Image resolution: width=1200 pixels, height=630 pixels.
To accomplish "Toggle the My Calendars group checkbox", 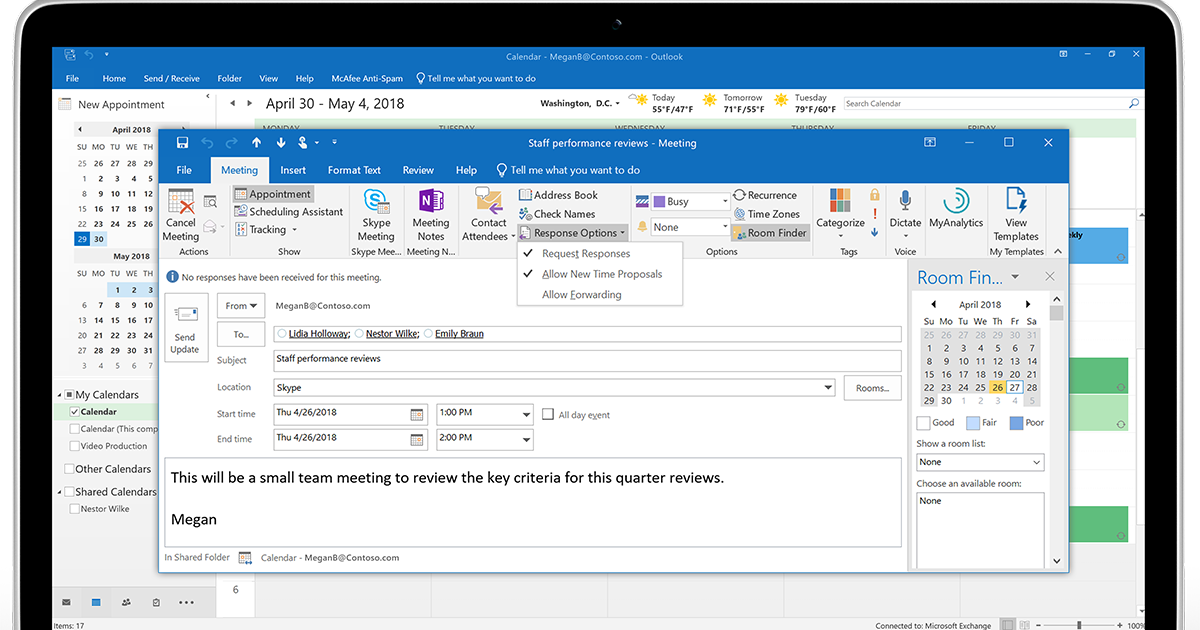I will pyautogui.click(x=69, y=395).
